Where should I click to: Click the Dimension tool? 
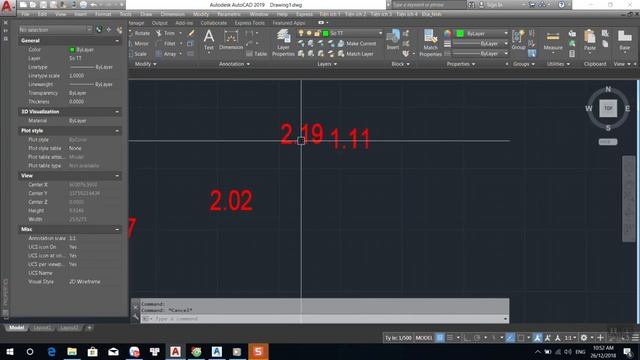point(231,40)
